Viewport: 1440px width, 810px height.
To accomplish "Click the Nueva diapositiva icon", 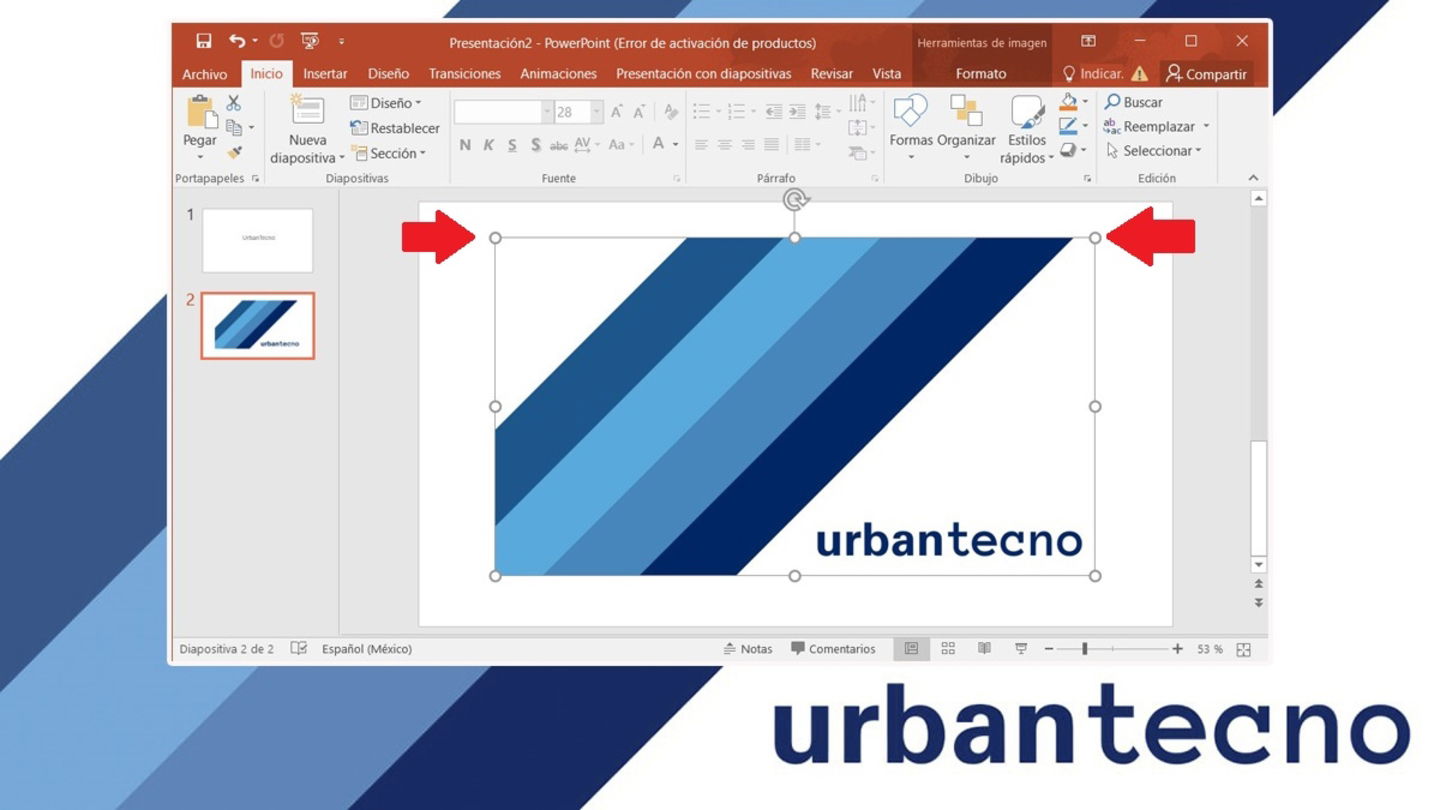I will point(307,110).
